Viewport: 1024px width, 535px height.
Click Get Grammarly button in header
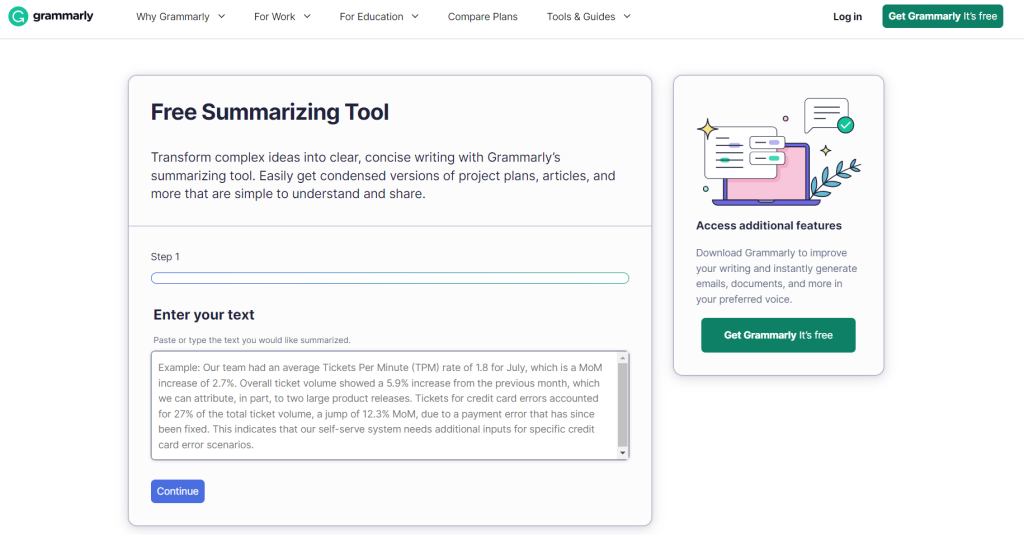click(942, 16)
